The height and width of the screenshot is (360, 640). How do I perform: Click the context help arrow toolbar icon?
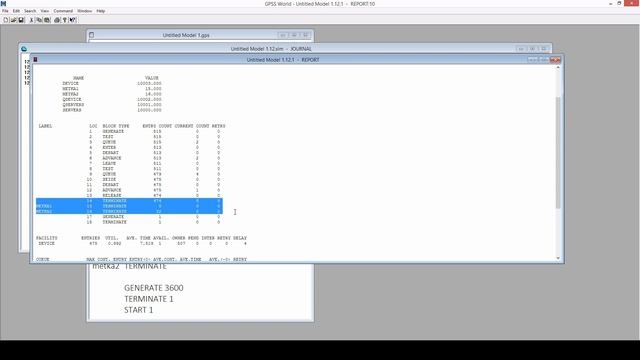(73, 20)
